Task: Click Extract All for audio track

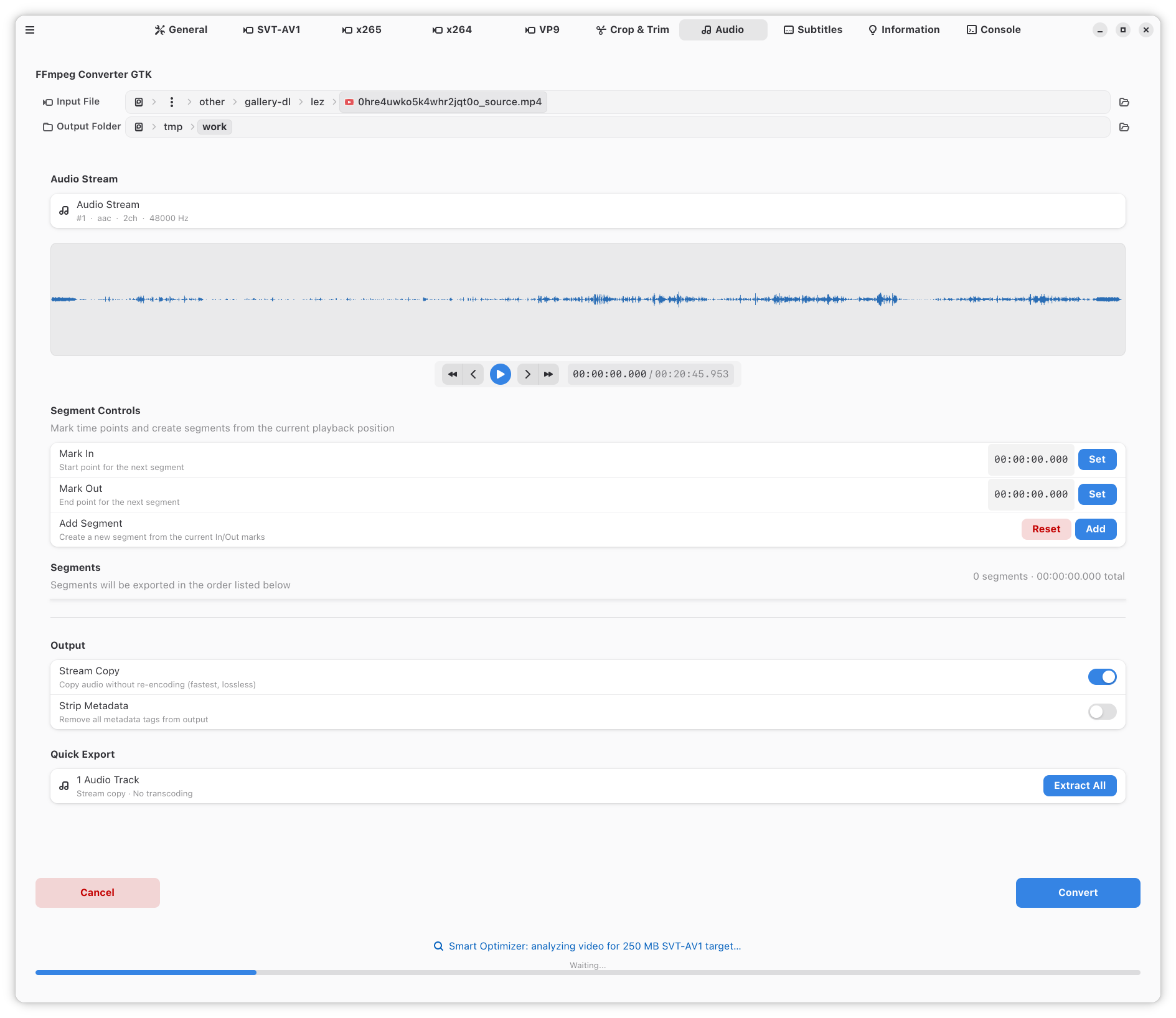Action: pyautogui.click(x=1080, y=786)
